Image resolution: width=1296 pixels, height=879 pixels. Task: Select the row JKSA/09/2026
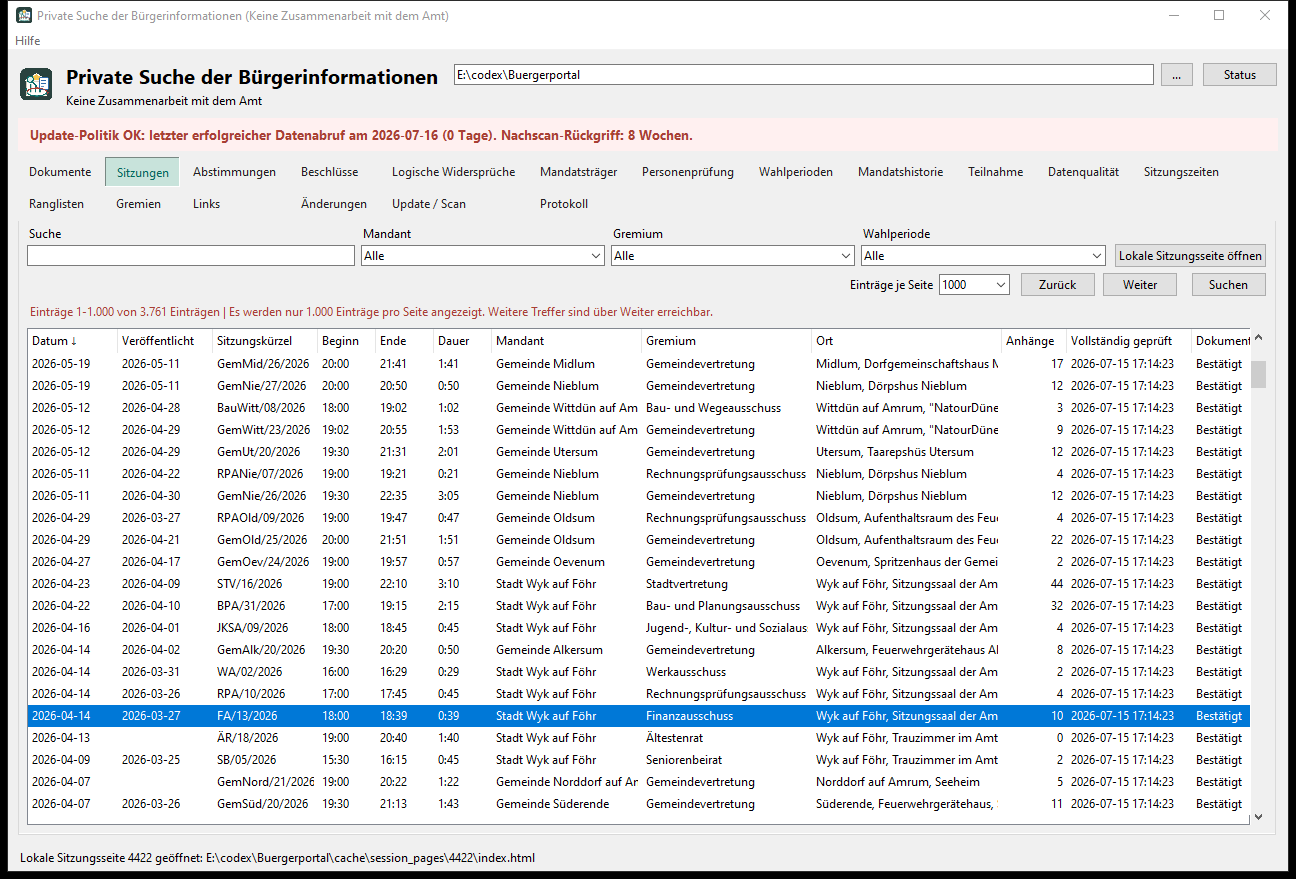click(x=639, y=628)
